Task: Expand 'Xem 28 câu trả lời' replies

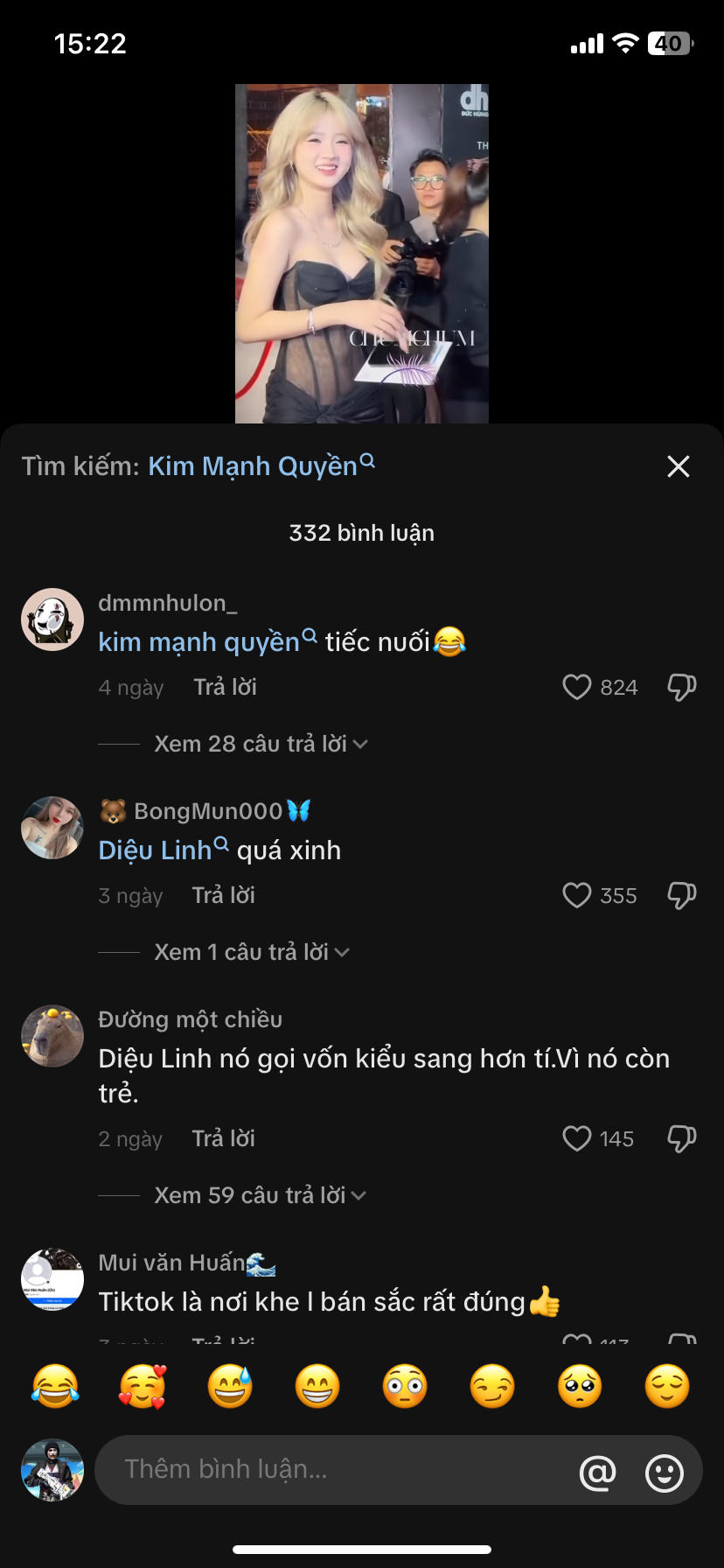Action: [260, 744]
